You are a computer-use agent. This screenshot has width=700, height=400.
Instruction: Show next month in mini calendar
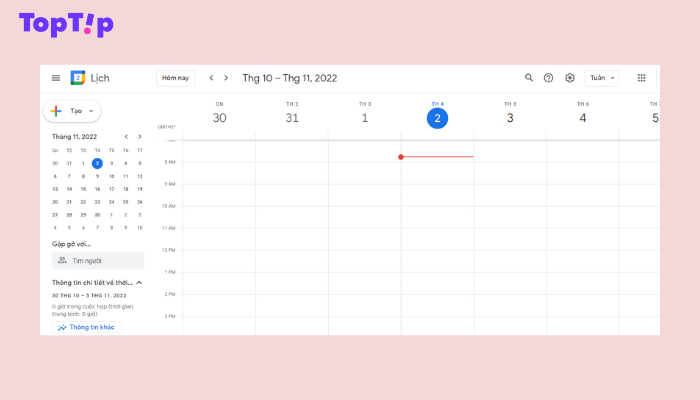point(141,136)
